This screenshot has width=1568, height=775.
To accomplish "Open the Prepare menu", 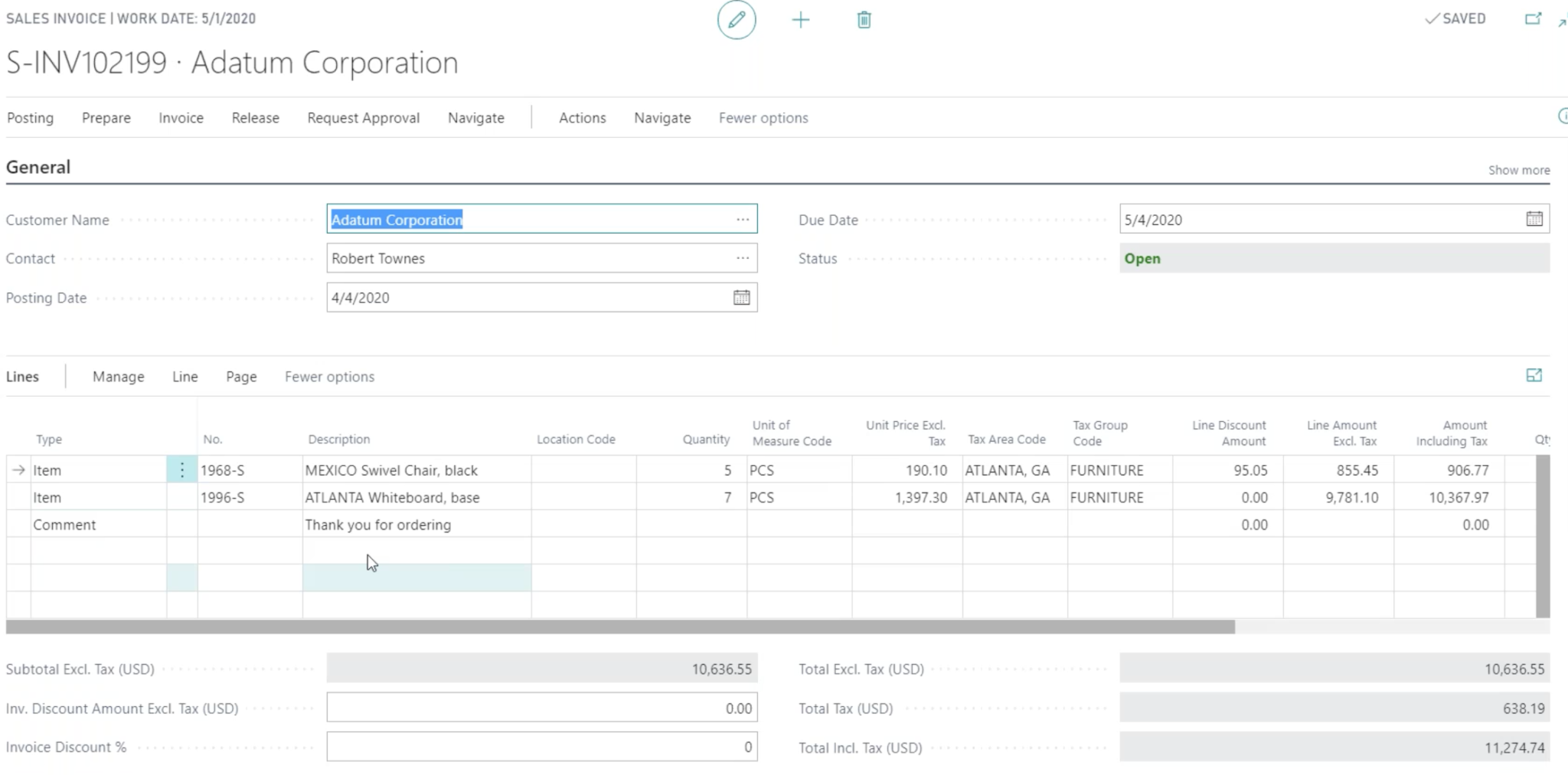I will pos(106,118).
